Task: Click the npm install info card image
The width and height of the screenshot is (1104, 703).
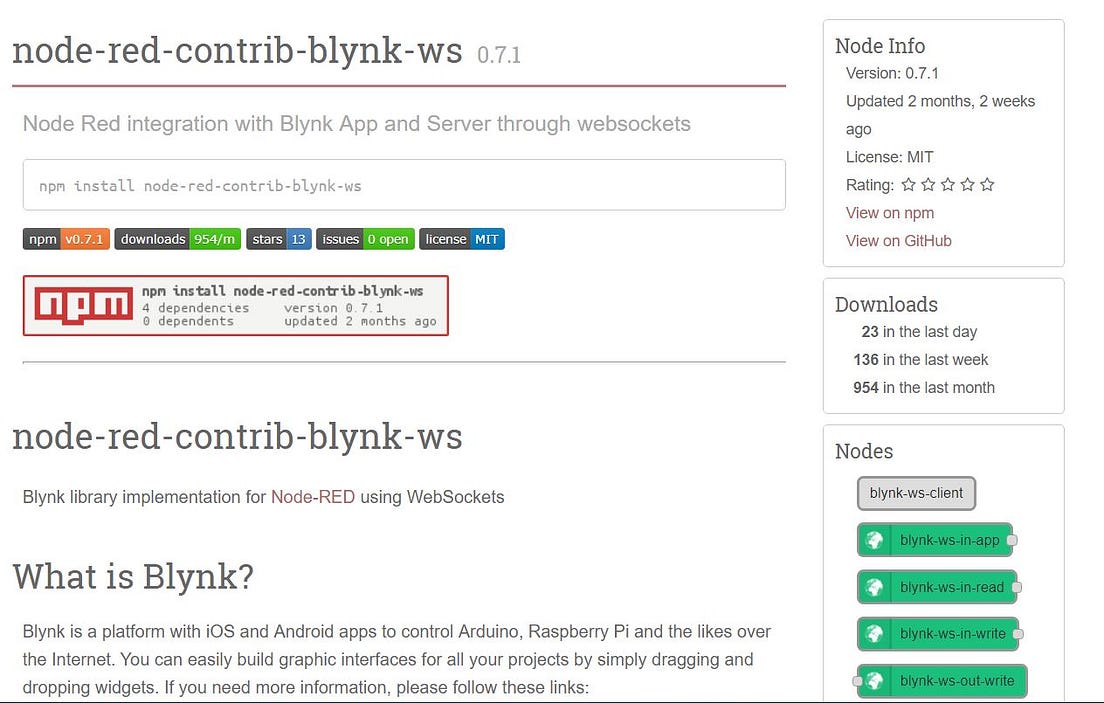Action: [x=237, y=306]
